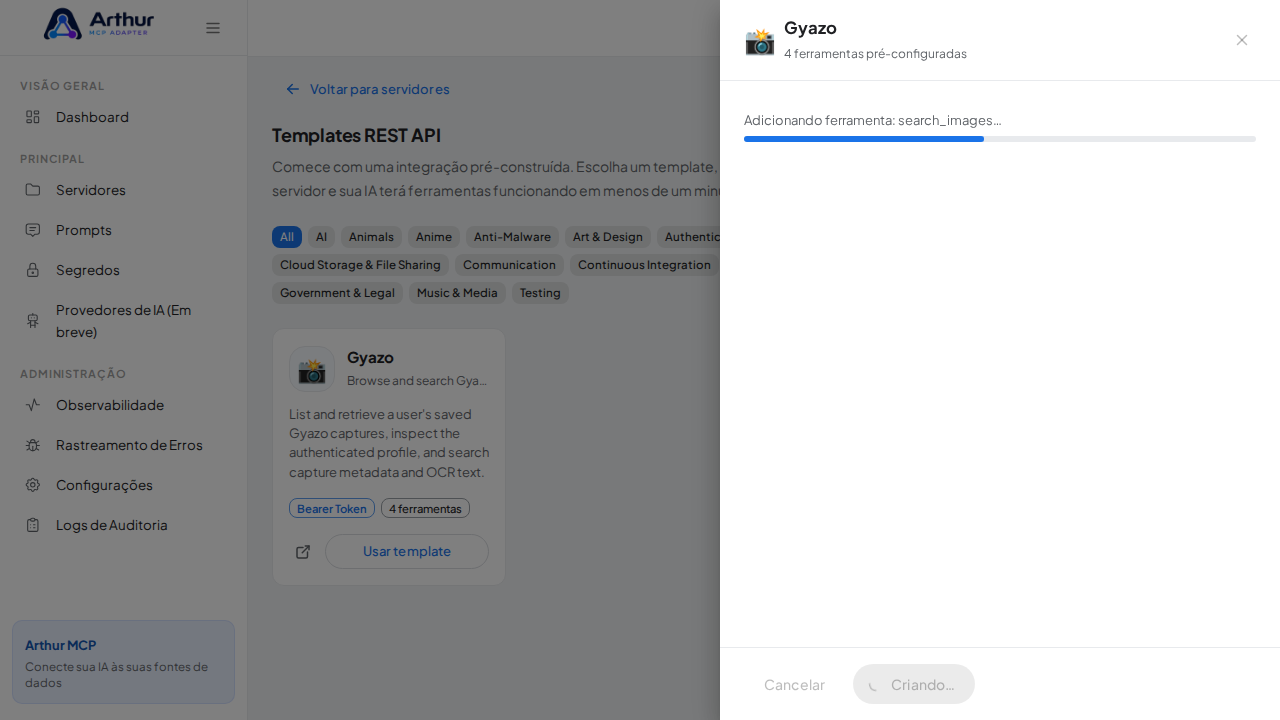
Task: Click the Observabilidade pulse icon
Action: [33, 405]
